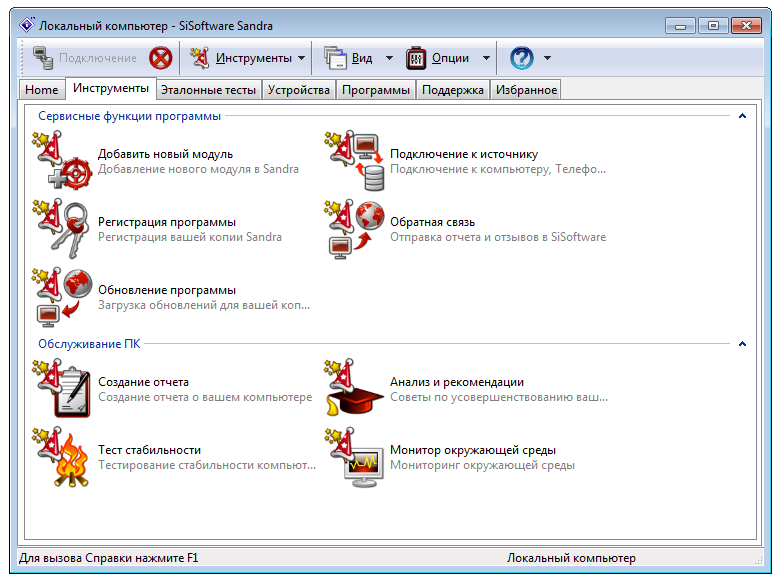Click the Обратная связь label
Image resolution: width=779 pixels, height=584 pixels.
(433, 222)
